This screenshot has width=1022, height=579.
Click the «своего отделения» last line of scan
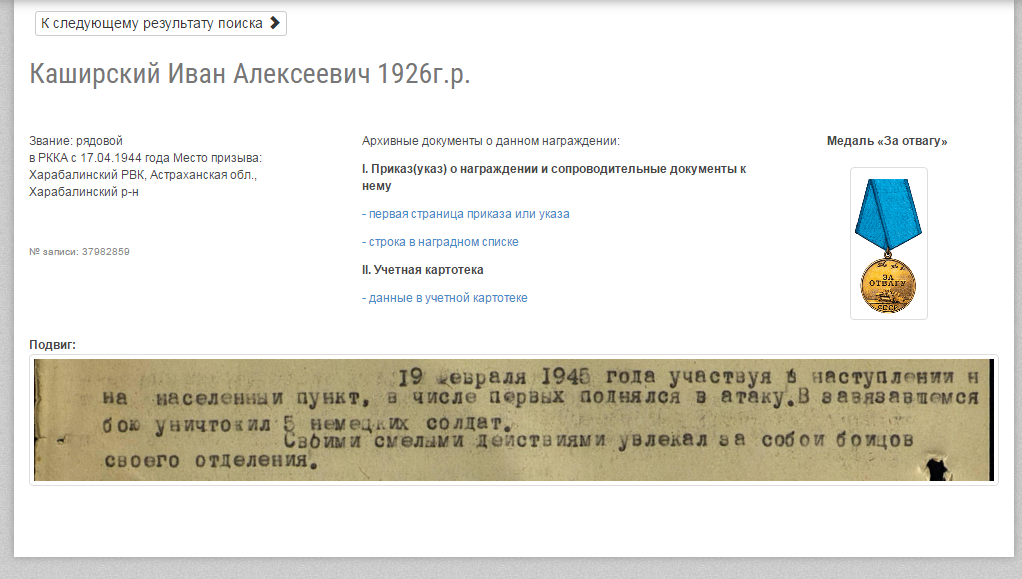(x=206, y=462)
